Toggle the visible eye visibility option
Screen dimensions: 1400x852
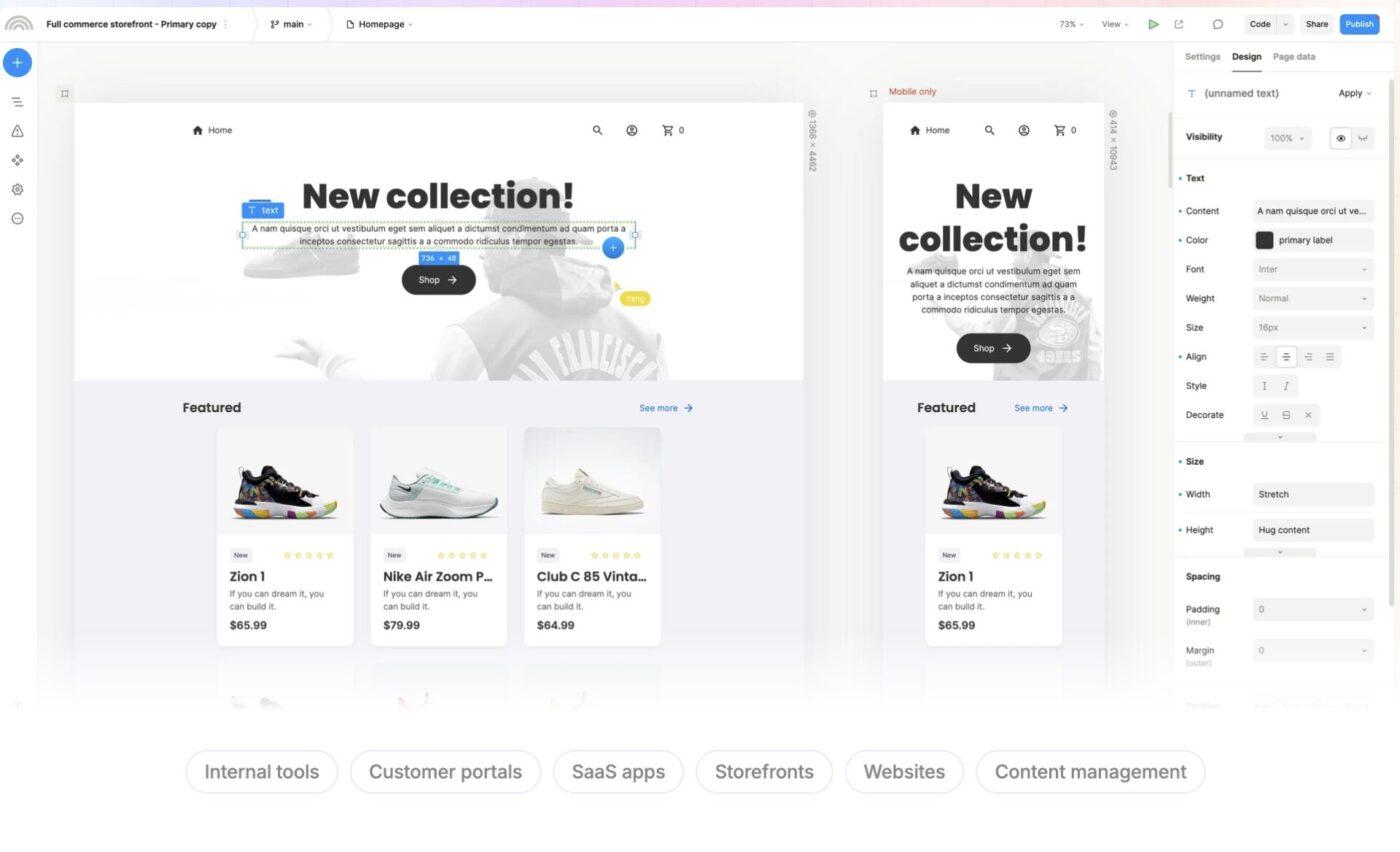tap(1341, 138)
